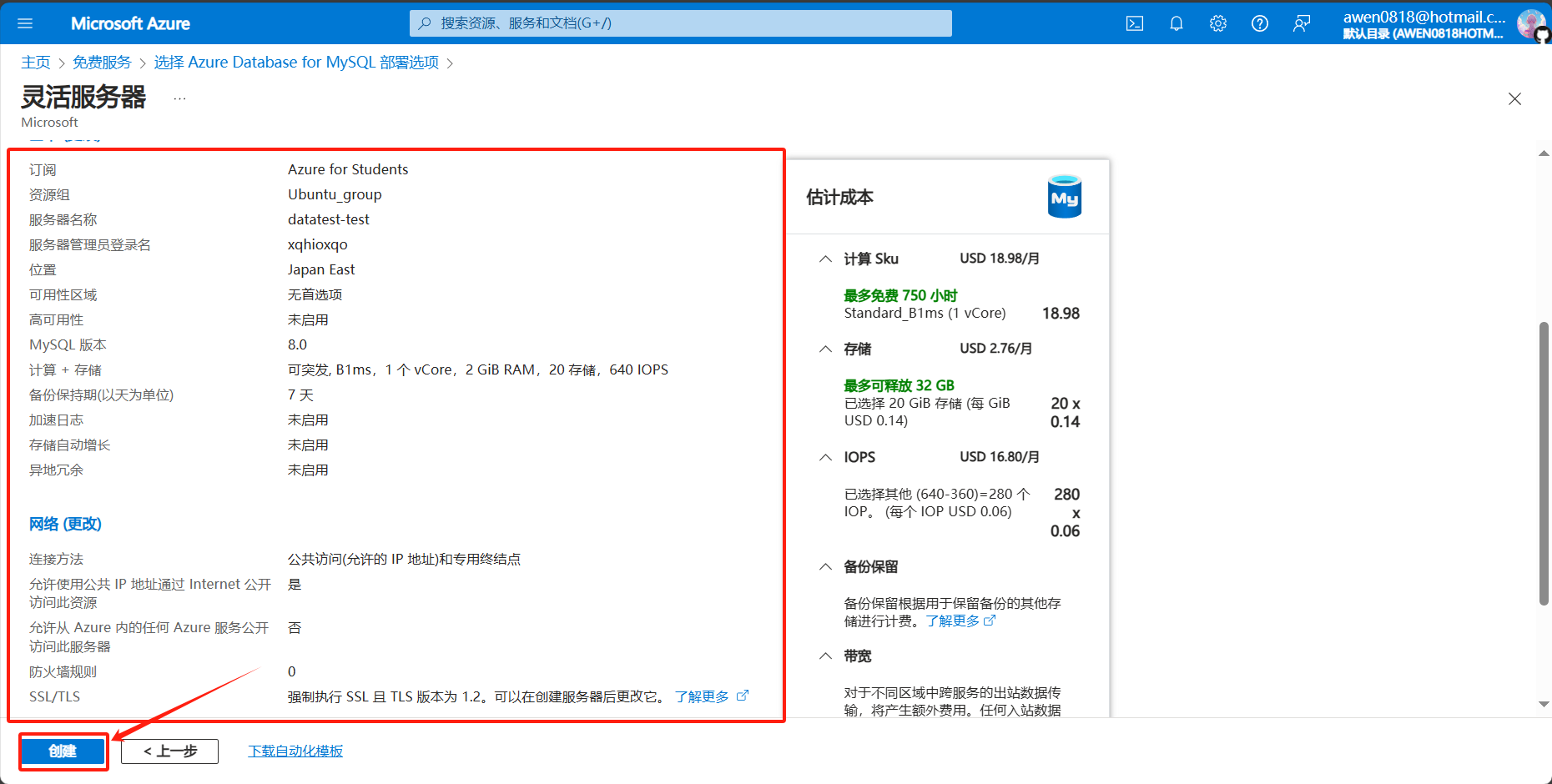Viewport: 1552px width, 784px height.
Task: Click 网络 (更改) to edit networking
Action: coord(65,524)
